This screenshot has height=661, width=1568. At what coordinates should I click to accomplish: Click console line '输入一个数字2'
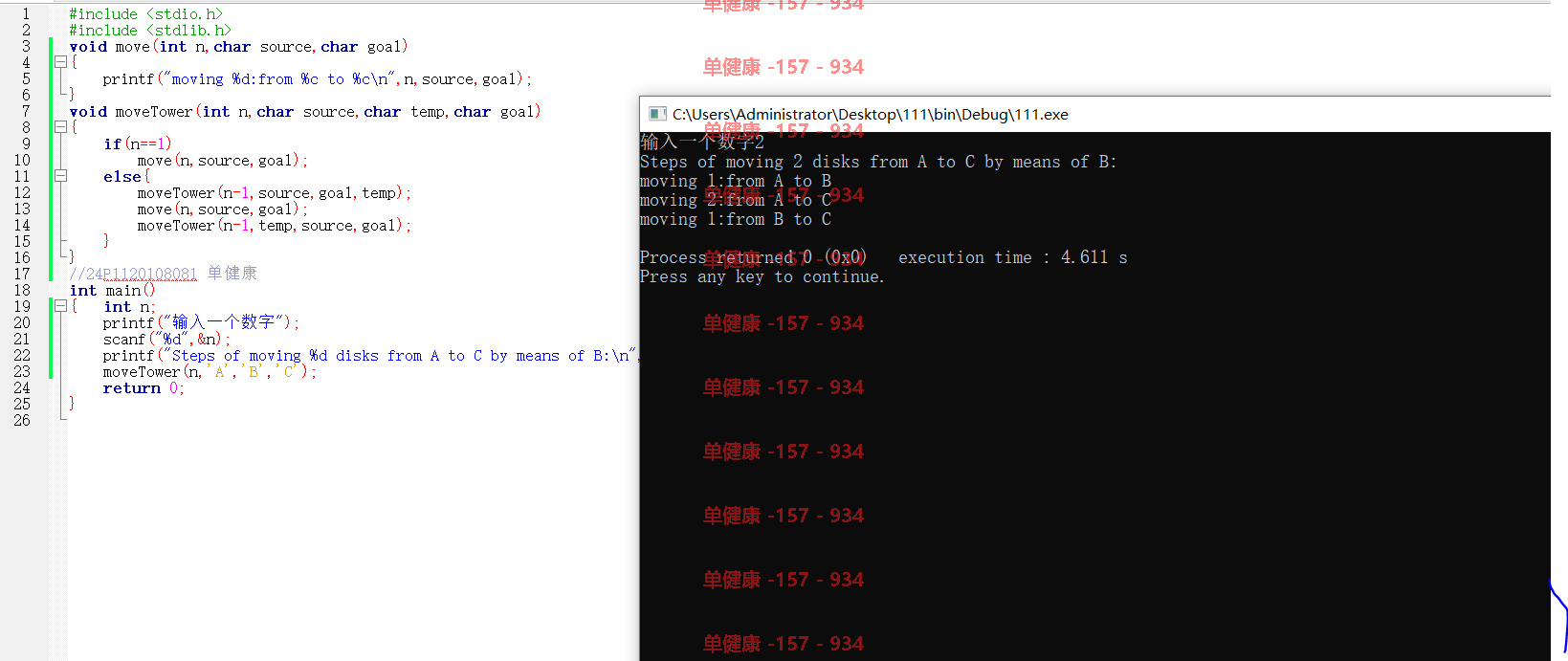click(702, 143)
